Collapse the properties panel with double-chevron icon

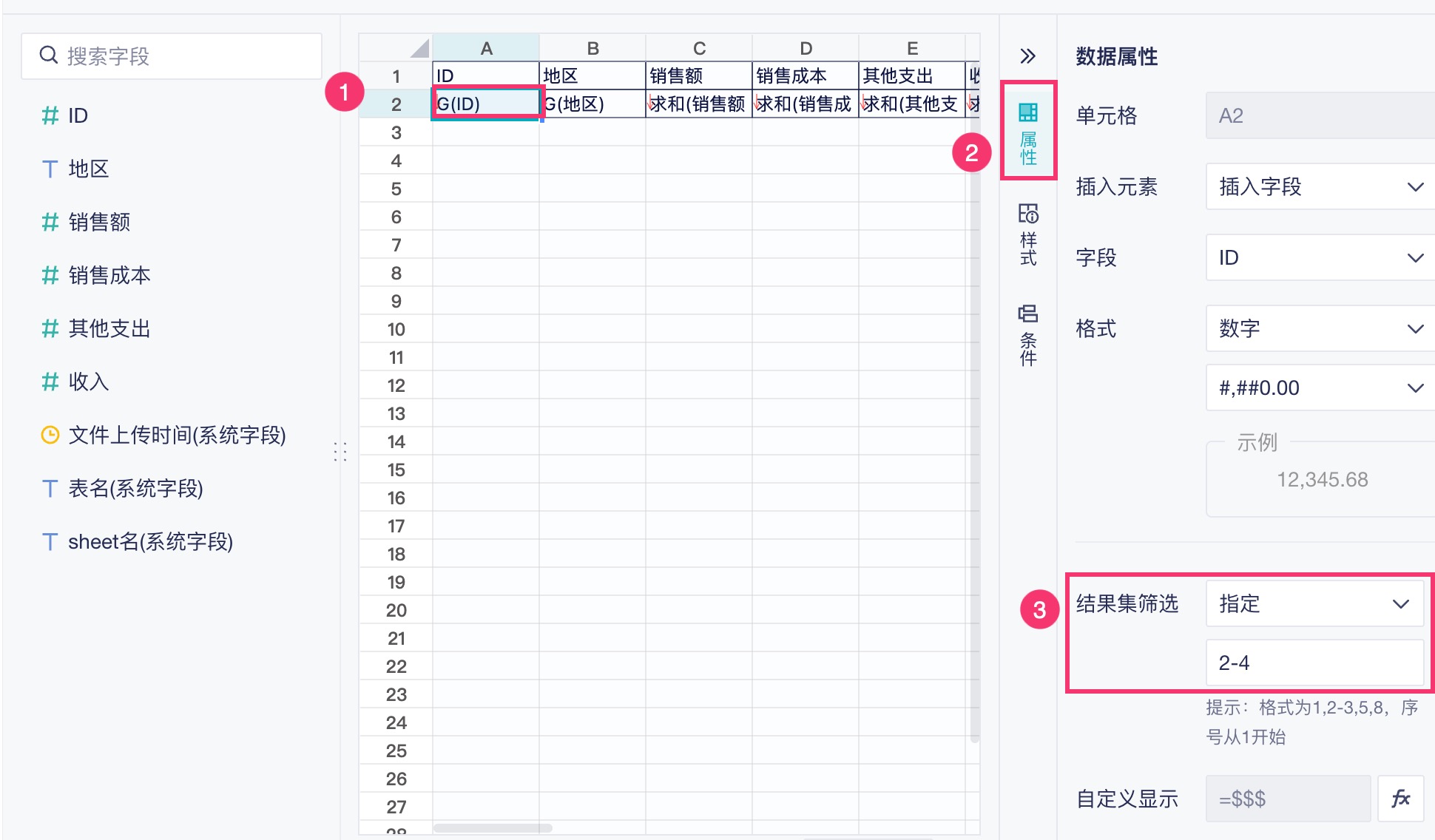(1027, 56)
